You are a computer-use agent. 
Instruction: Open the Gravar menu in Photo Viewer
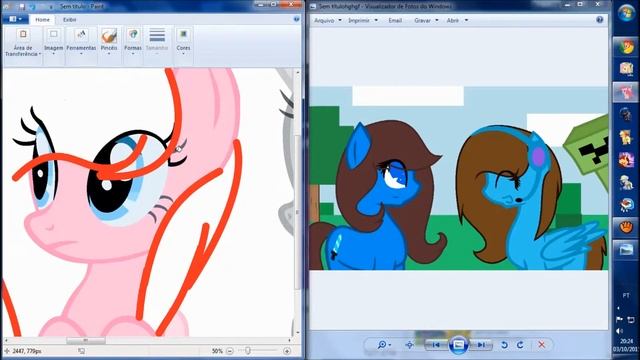tap(426, 20)
